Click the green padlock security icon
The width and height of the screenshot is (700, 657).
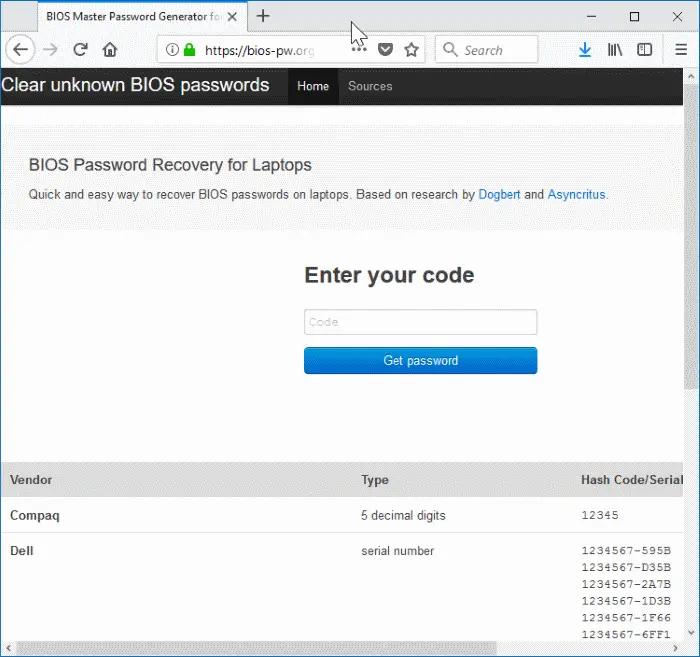[190, 50]
